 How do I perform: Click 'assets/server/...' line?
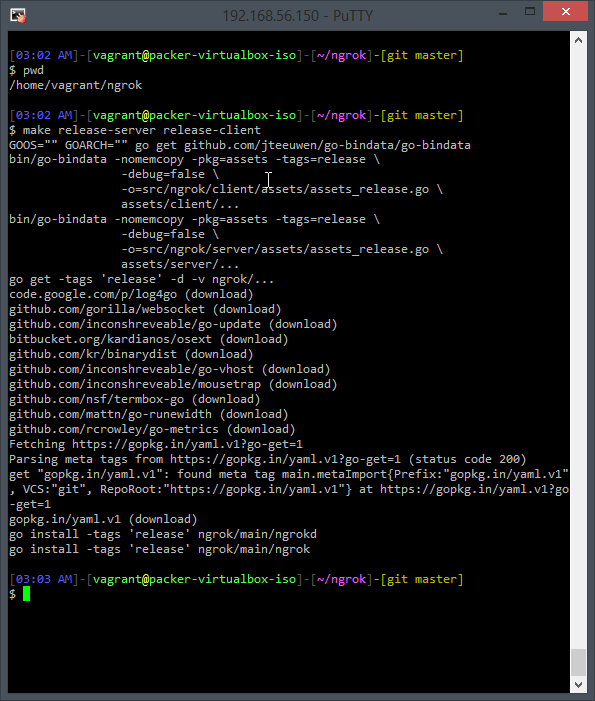pyautogui.click(x=180, y=264)
